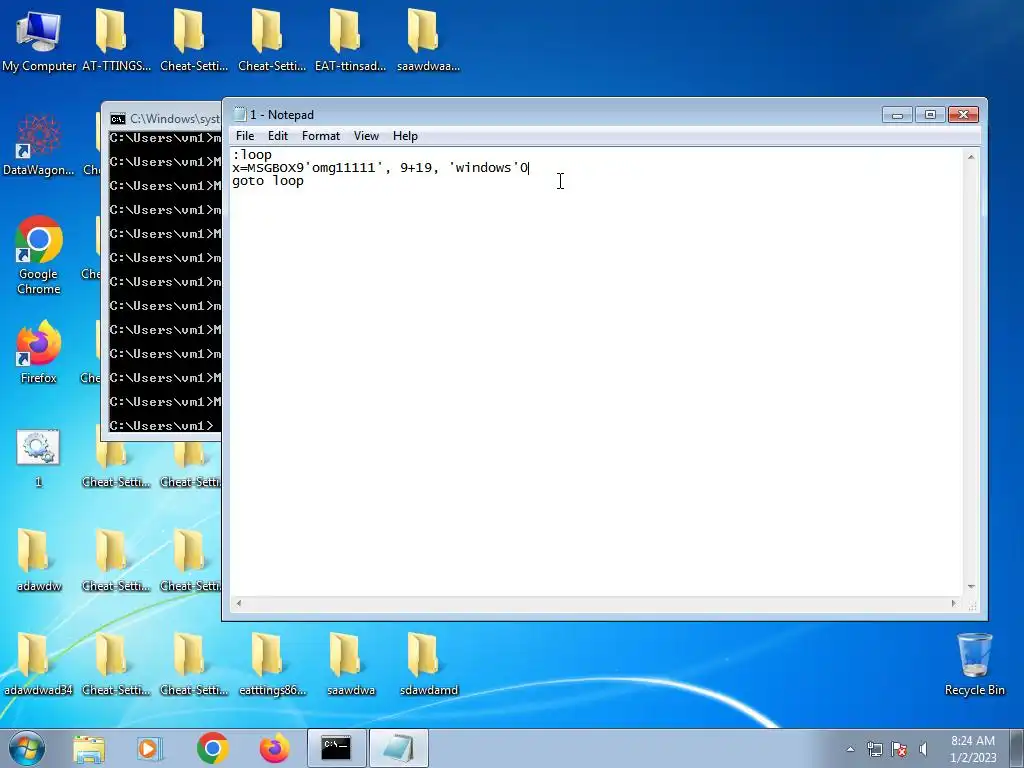Click the 'windows' word in Notepad text
The image size is (1024, 768).
click(x=483, y=168)
